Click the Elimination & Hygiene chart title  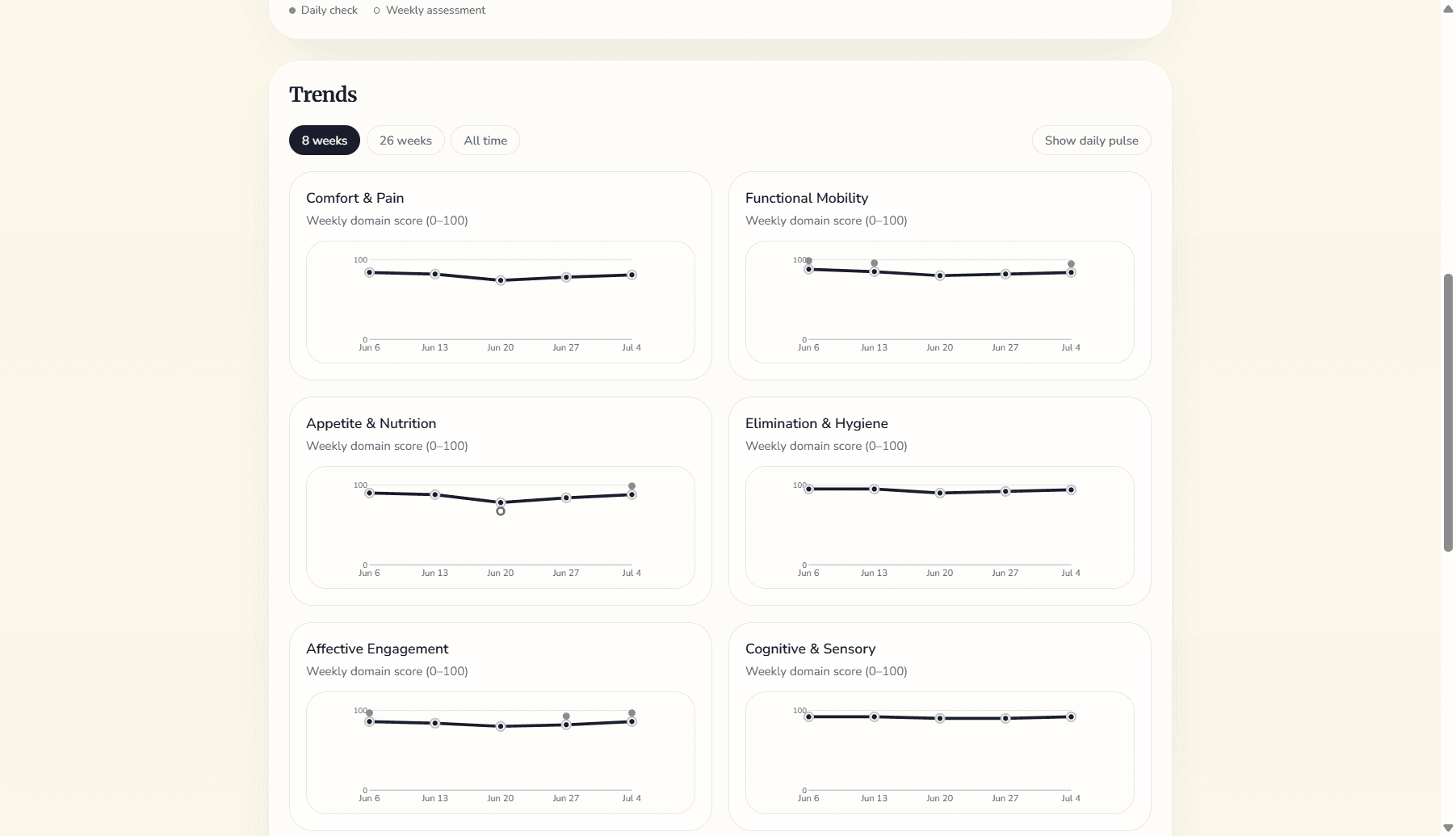pyautogui.click(x=816, y=423)
